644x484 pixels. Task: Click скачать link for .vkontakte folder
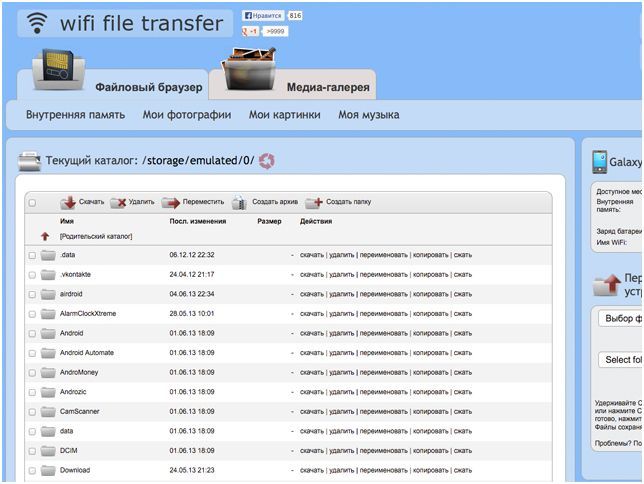click(312, 274)
